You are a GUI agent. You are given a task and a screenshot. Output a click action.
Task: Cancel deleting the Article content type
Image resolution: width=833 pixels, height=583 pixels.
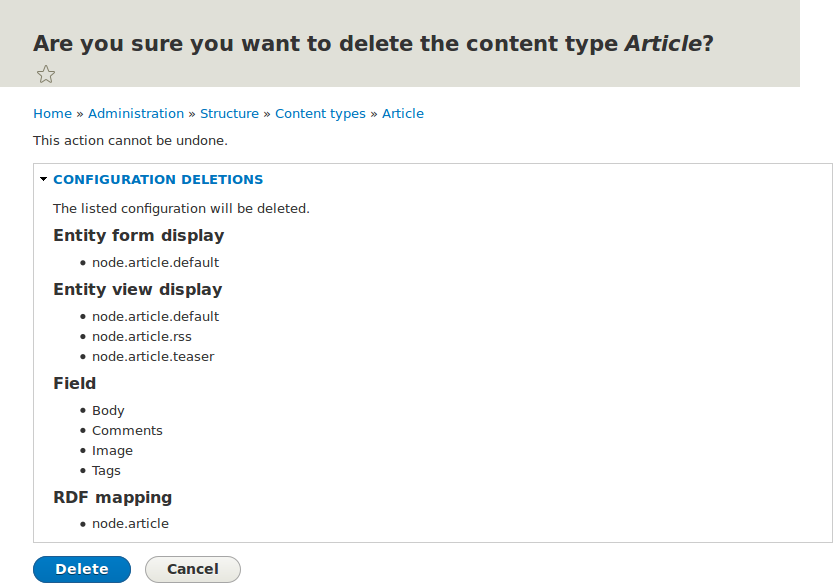click(x=192, y=568)
